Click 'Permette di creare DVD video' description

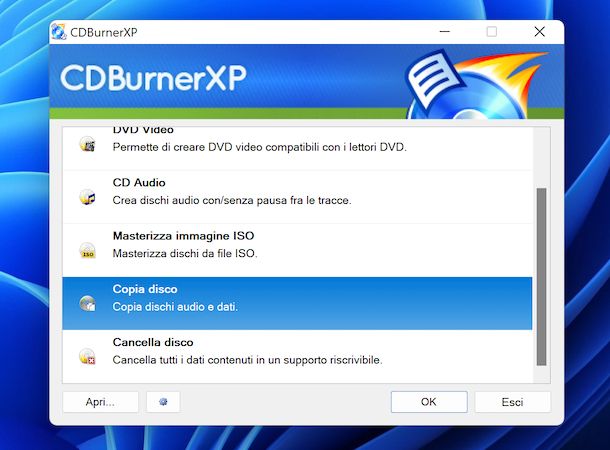point(259,147)
